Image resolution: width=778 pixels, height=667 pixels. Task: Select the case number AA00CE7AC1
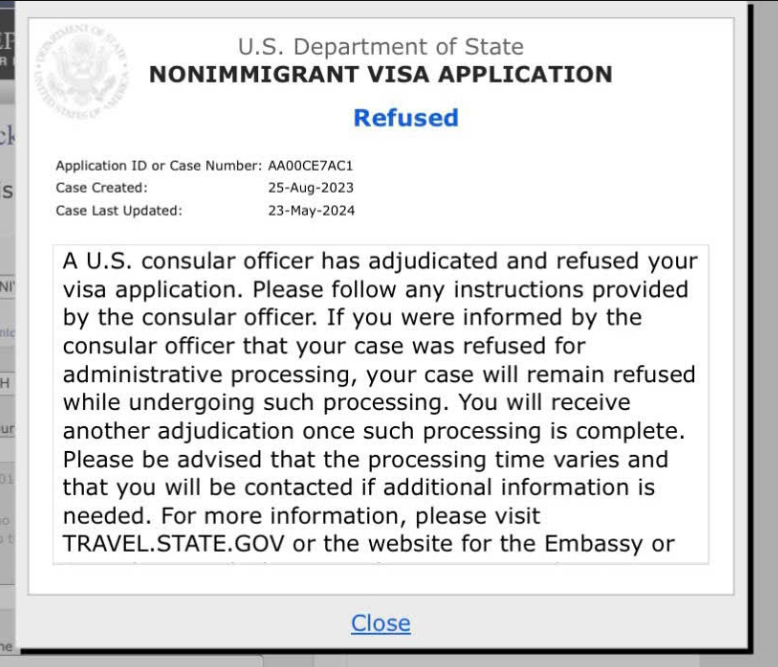click(x=311, y=165)
